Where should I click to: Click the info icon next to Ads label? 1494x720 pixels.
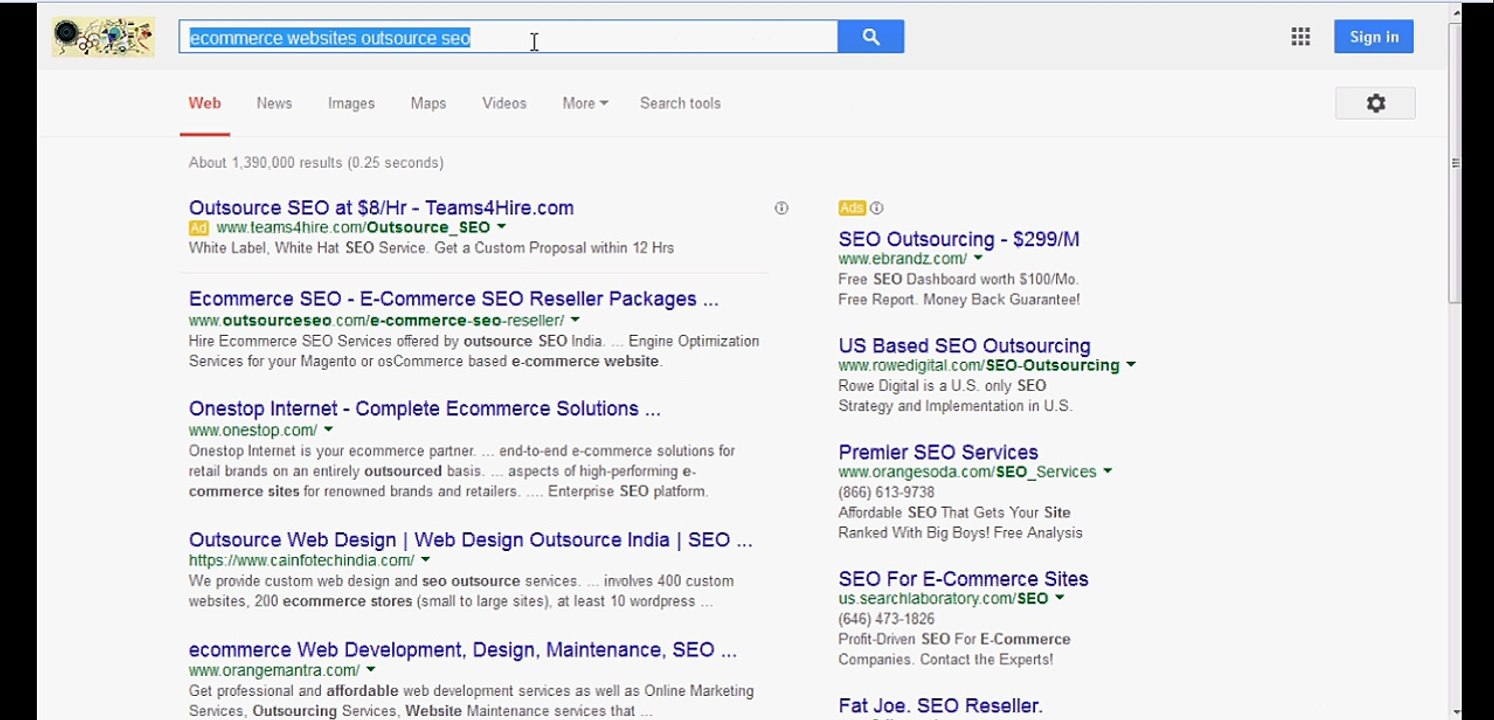[877, 208]
